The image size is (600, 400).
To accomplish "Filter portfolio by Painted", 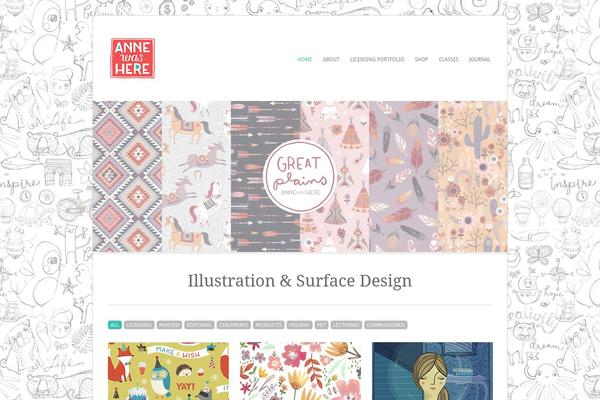I will [x=170, y=325].
